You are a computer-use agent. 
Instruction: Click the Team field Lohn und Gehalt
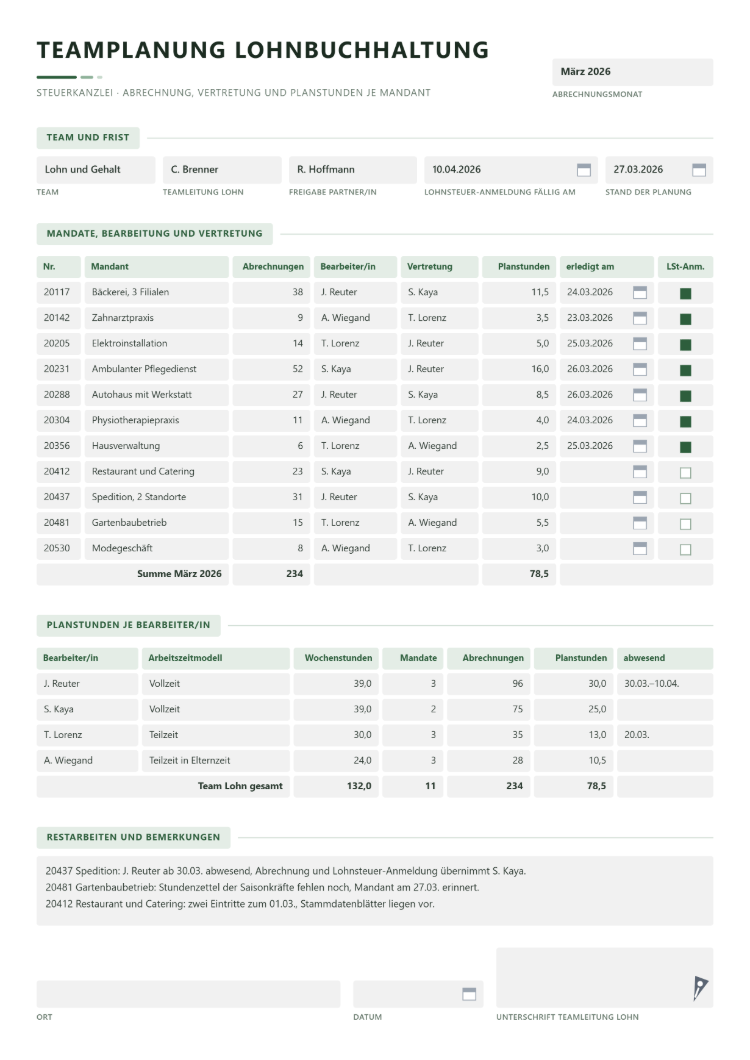(x=96, y=170)
